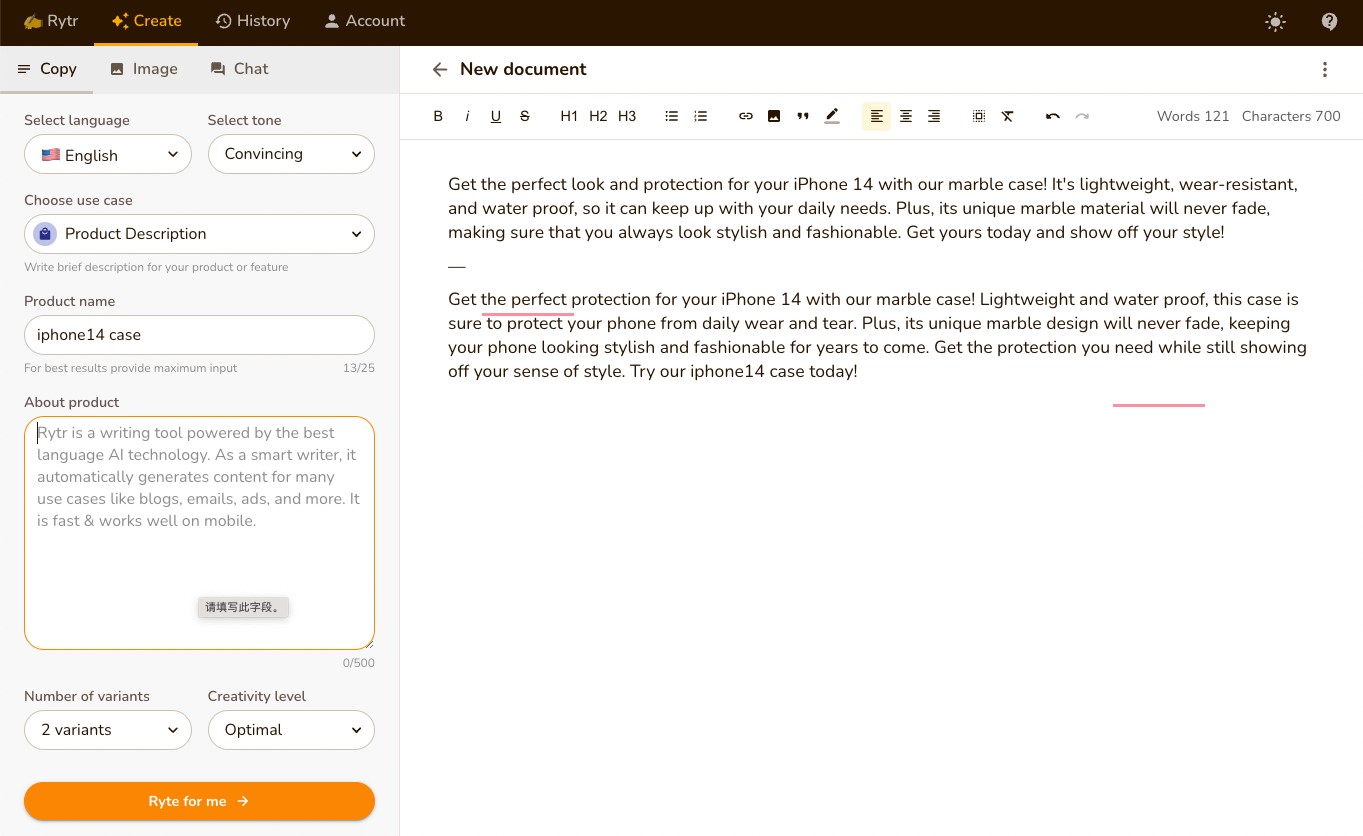Insert a bulleted list
Viewport: 1363px width, 836px height.
(x=672, y=116)
